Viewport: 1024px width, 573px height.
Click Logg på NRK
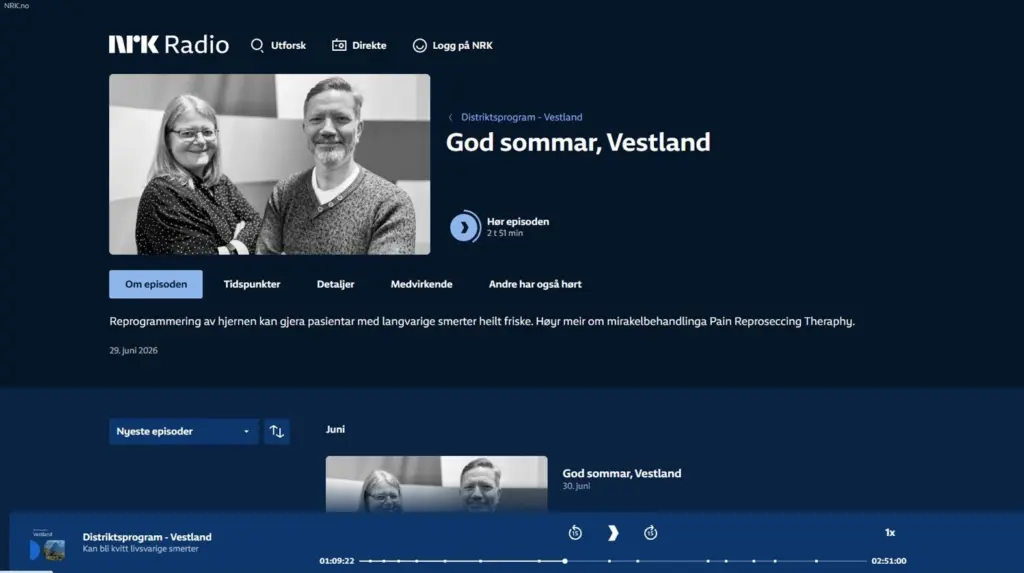[x=453, y=45]
